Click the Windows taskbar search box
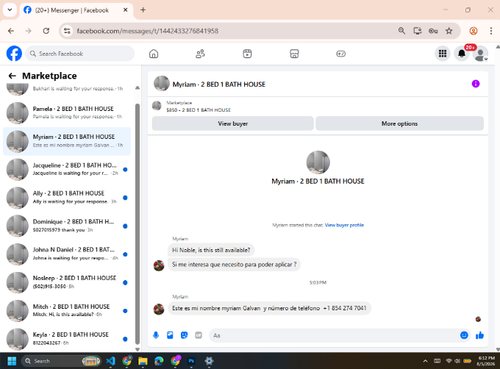The height and width of the screenshot is (369, 500). (x=61, y=361)
